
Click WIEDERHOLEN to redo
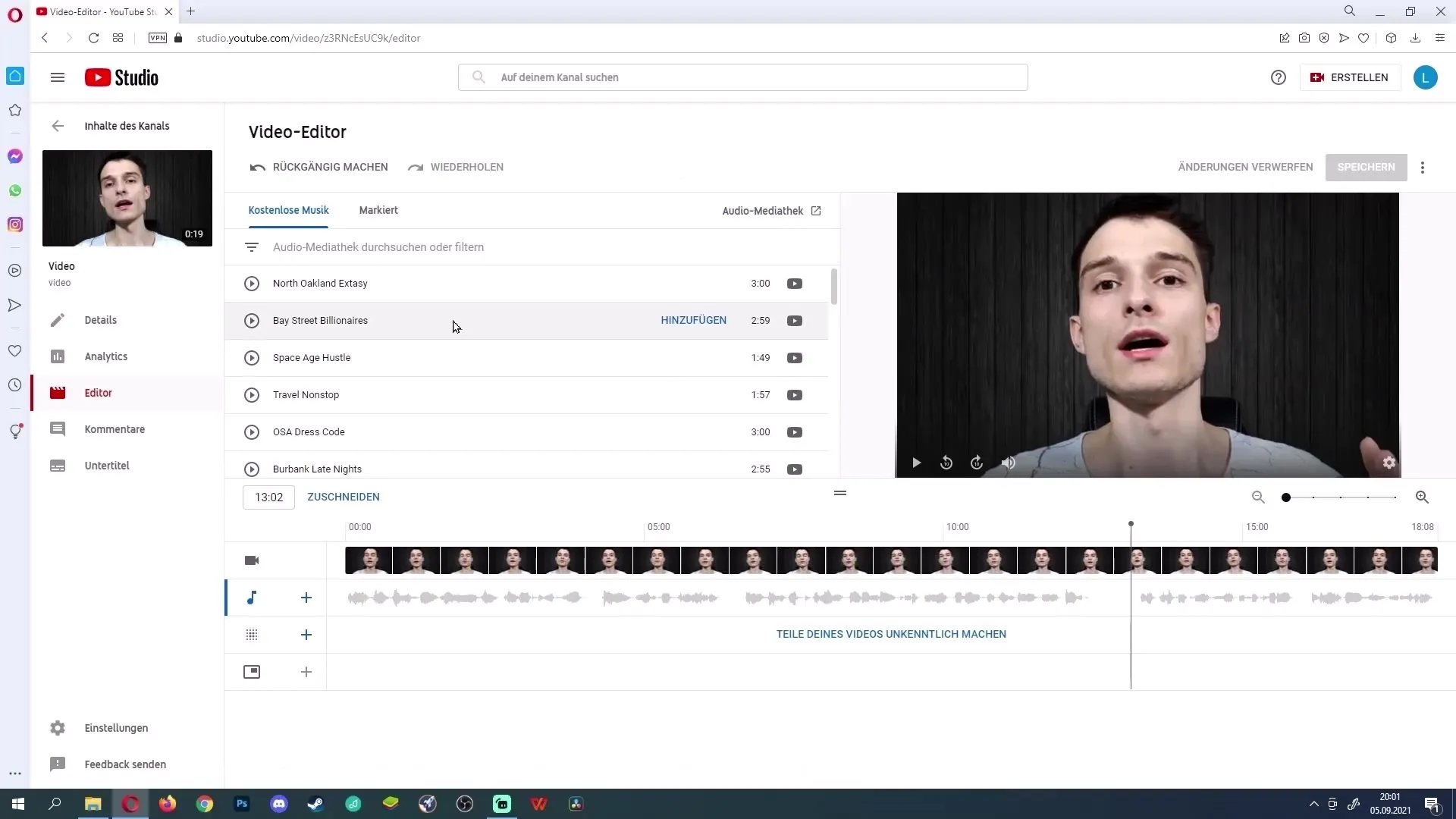pos(455,167)
